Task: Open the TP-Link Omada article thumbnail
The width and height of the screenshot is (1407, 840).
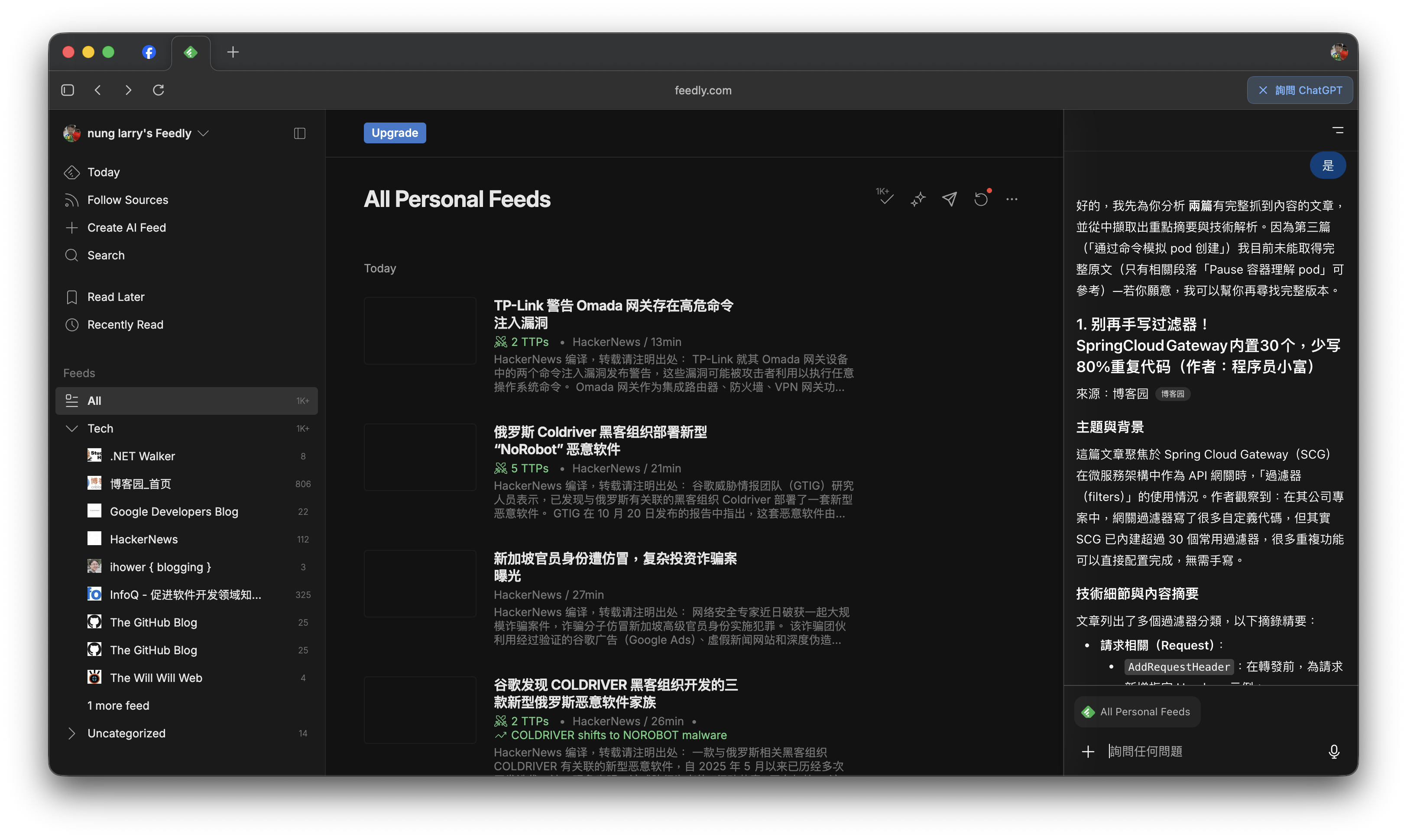Action: pos(420,330)
